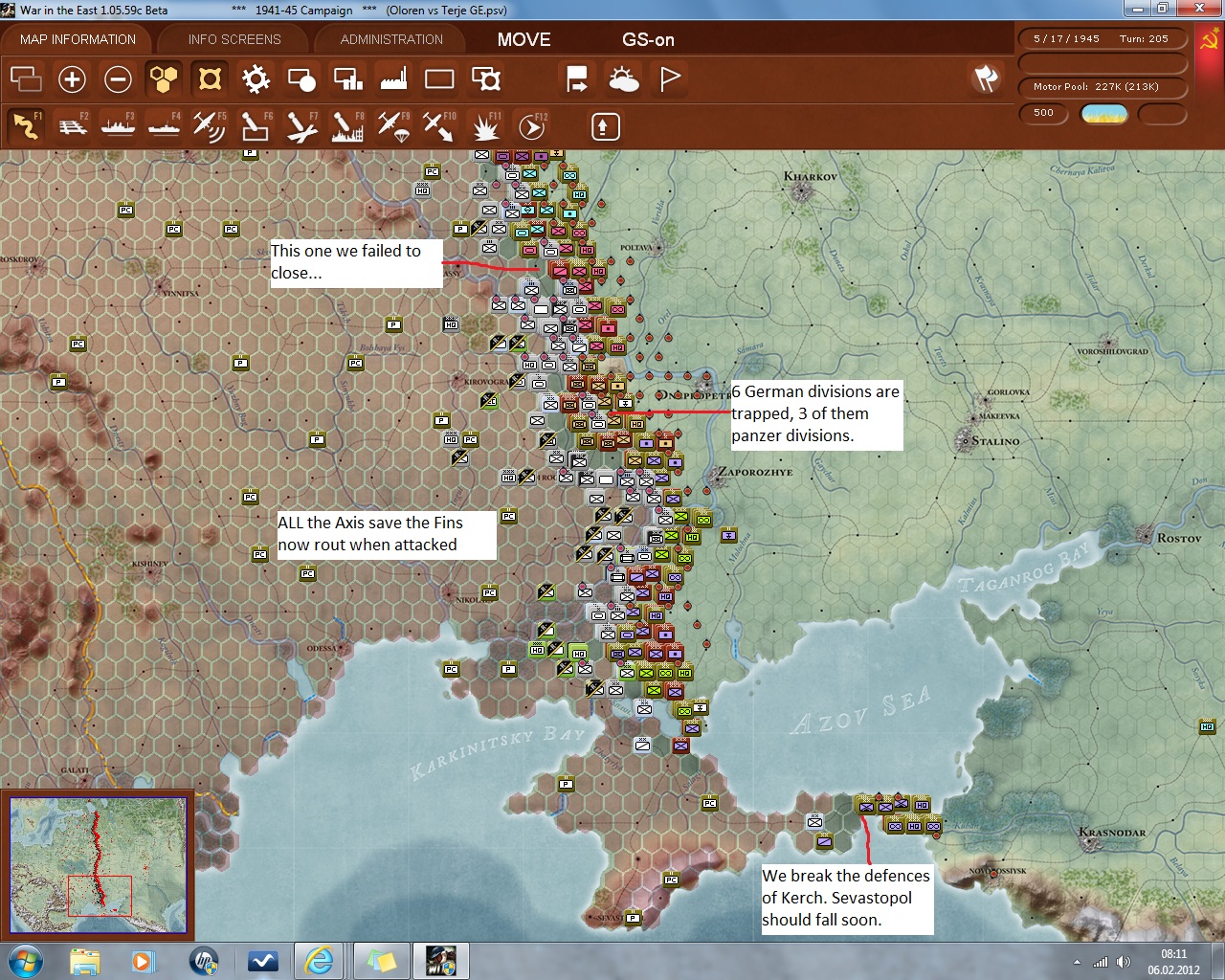
Task: Open Windows Explorer from the taskbar
Action: pos(84,960)
